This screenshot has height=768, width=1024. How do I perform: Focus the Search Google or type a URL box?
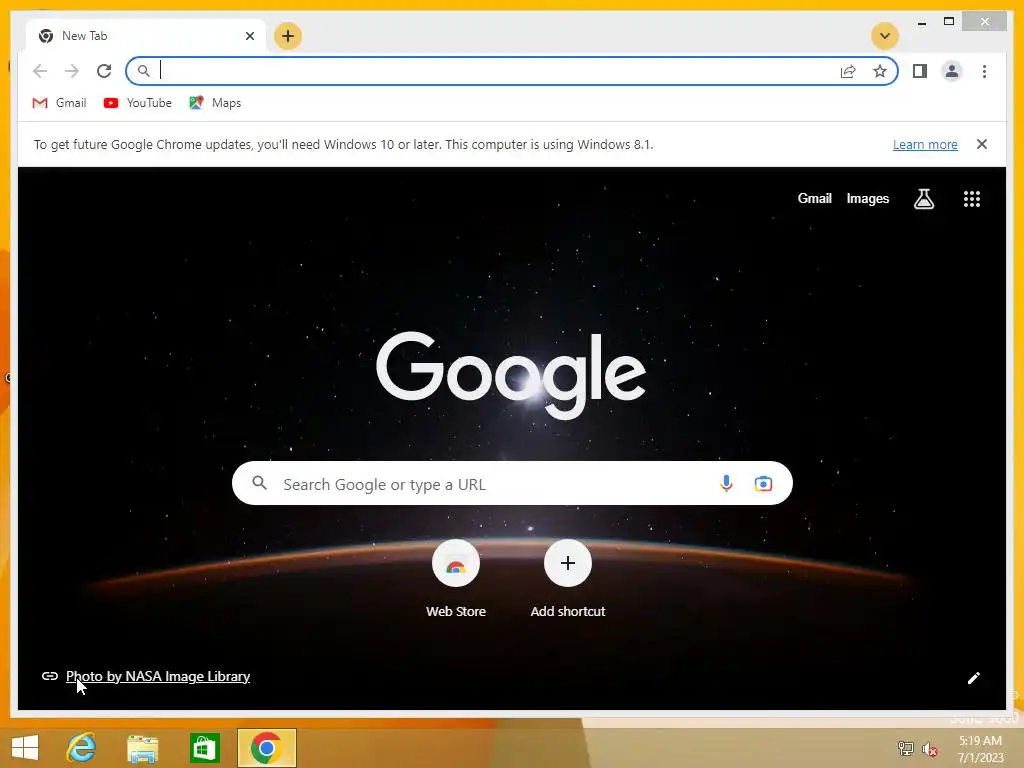click(512, 483)
